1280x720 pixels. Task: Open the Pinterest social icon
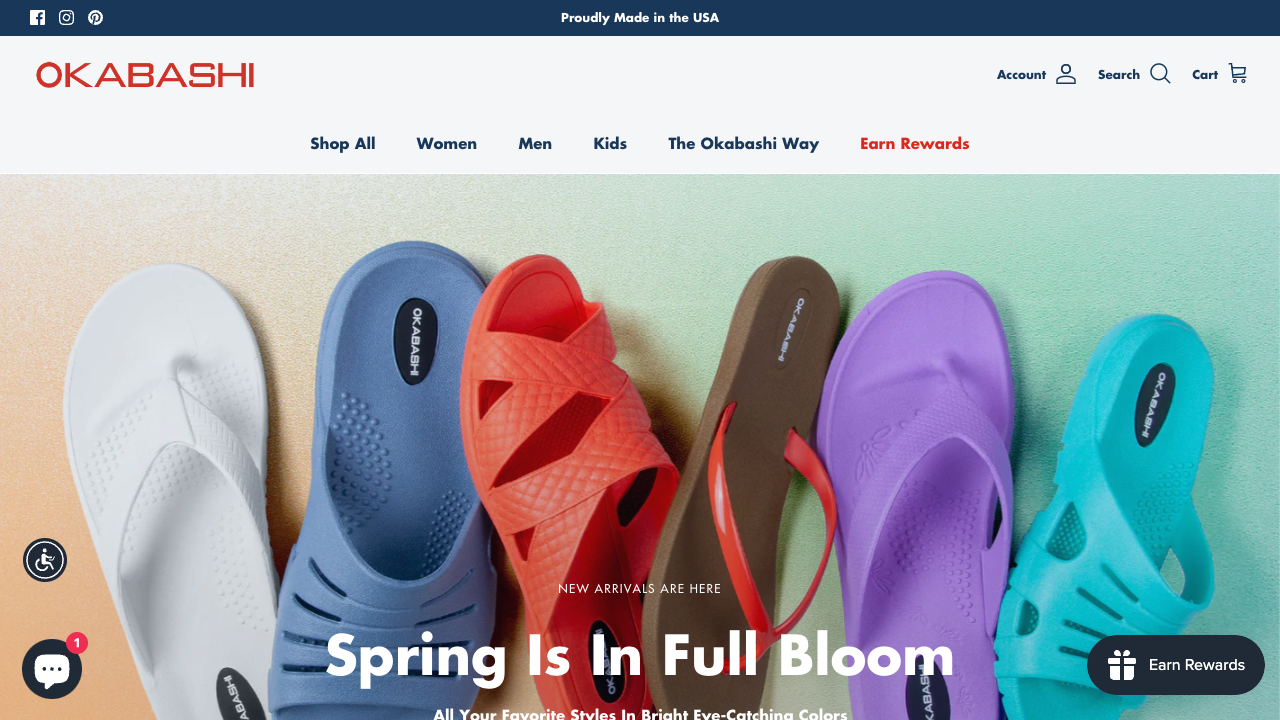point(95,17)
